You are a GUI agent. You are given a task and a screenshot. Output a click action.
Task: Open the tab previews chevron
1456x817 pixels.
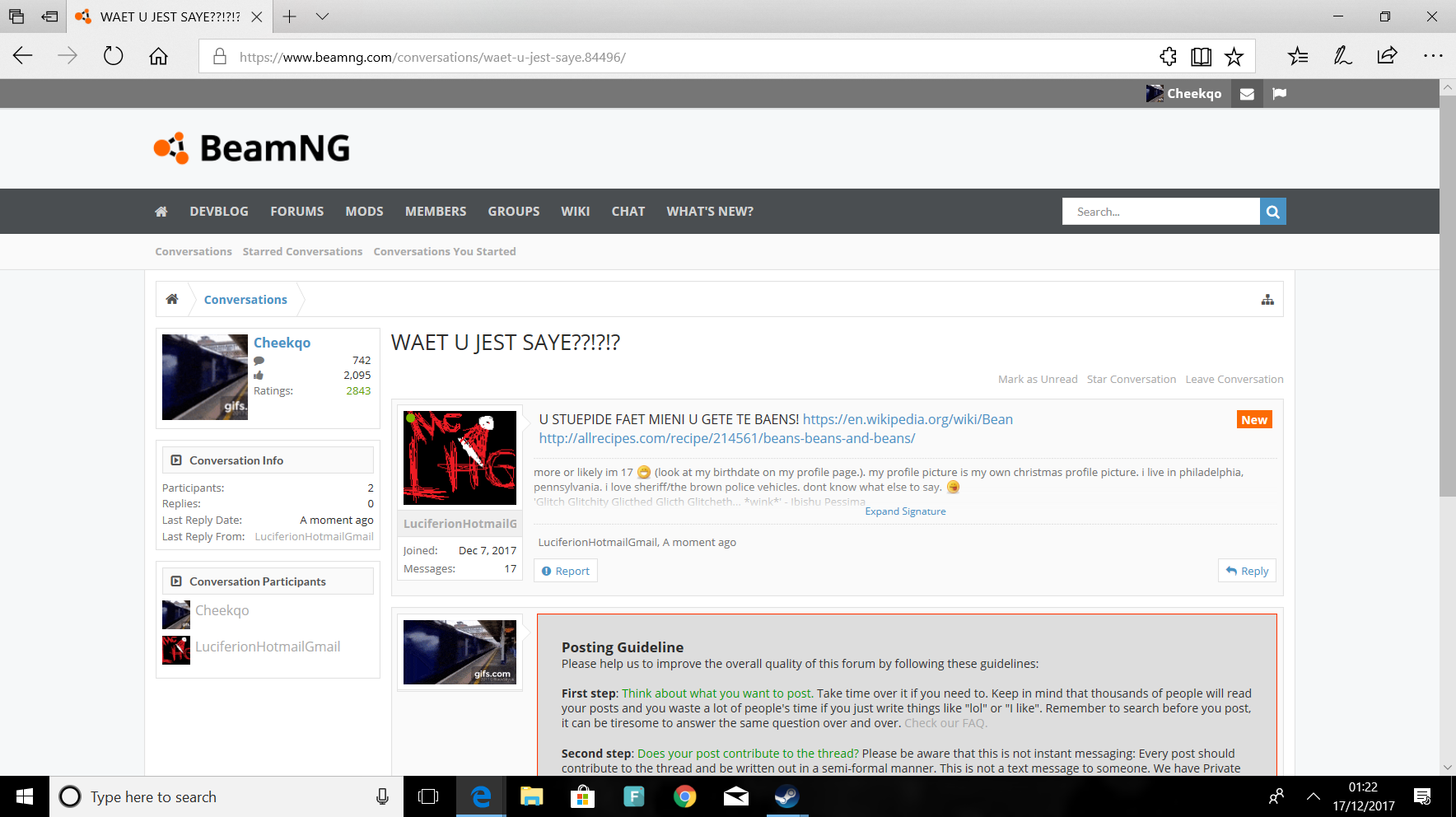coord(322,16)
